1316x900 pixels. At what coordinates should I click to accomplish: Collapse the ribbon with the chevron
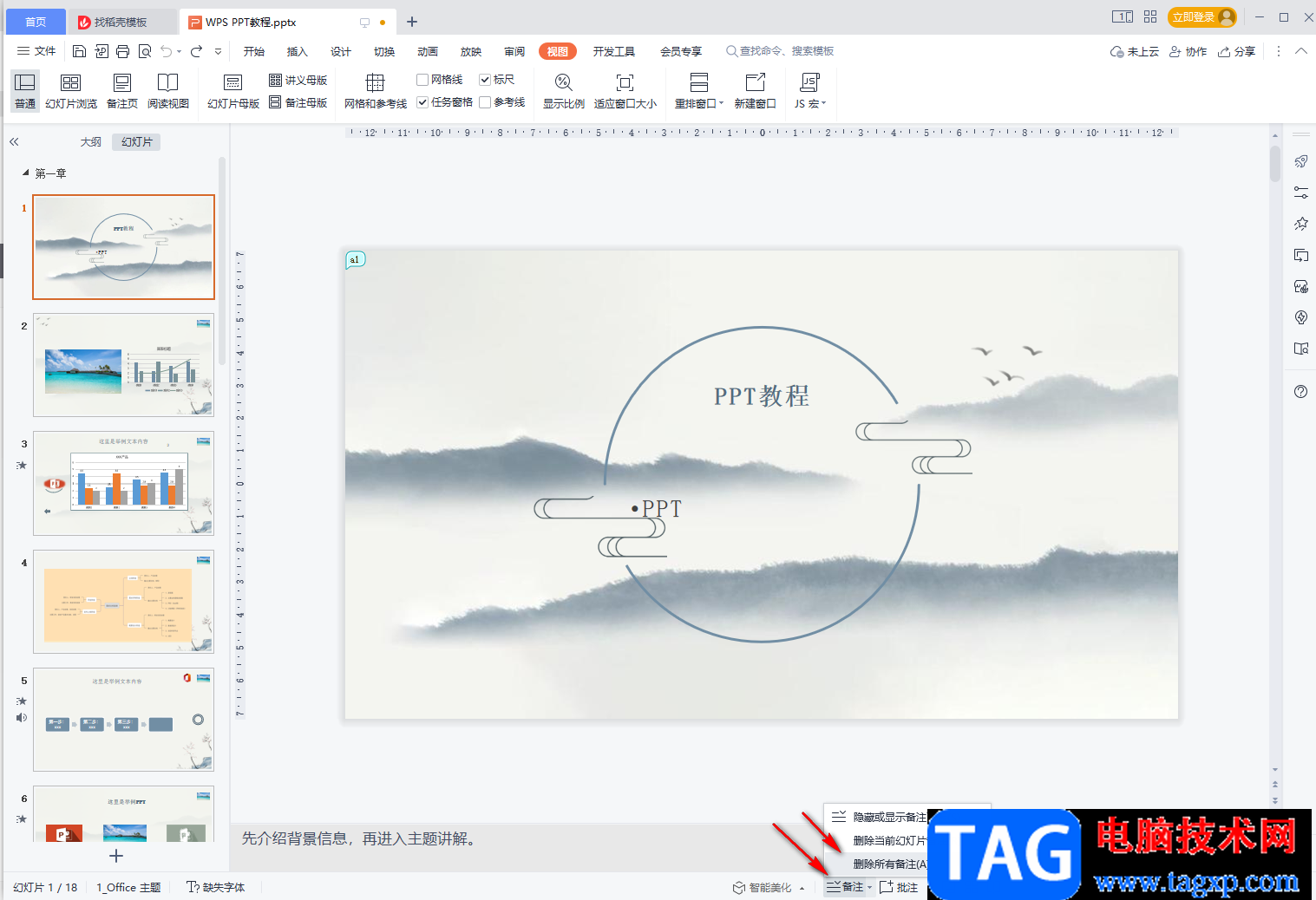[1300, 51]
